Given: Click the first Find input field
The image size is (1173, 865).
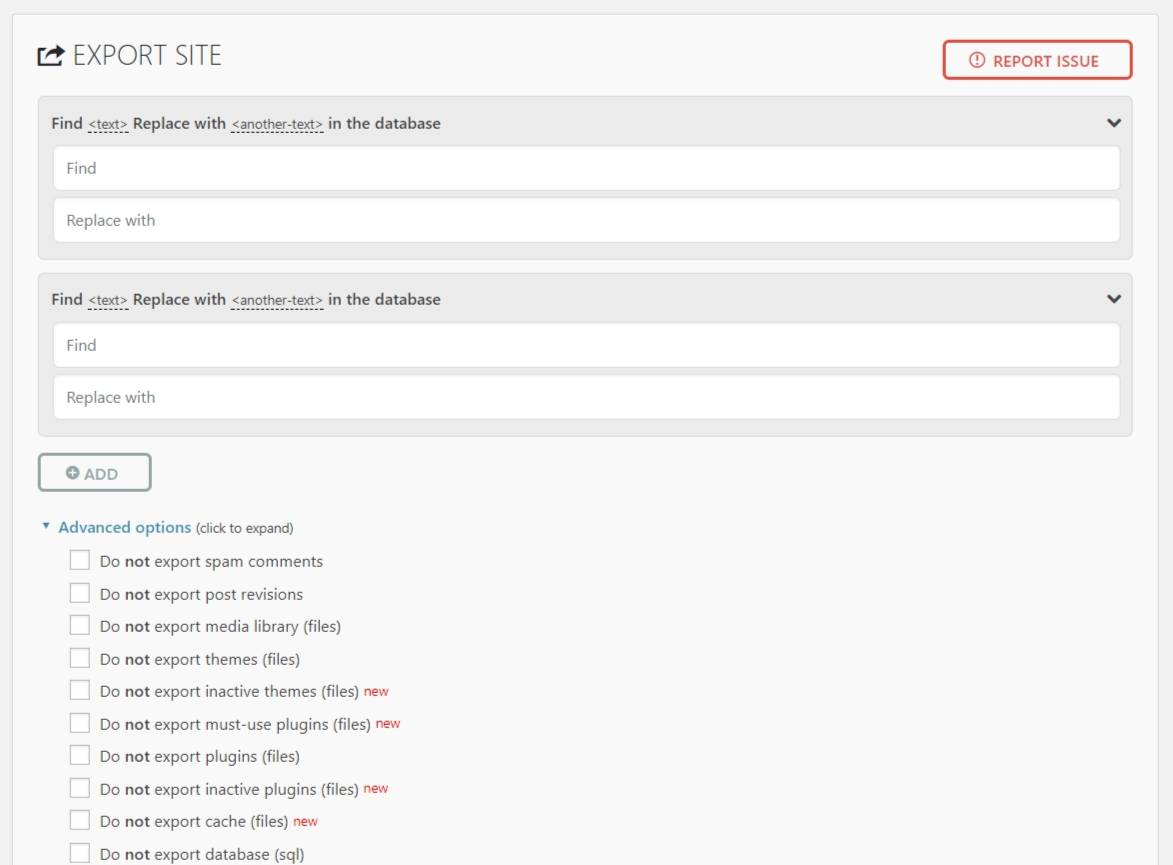Looking at the screenshot, I should point(585,168).
